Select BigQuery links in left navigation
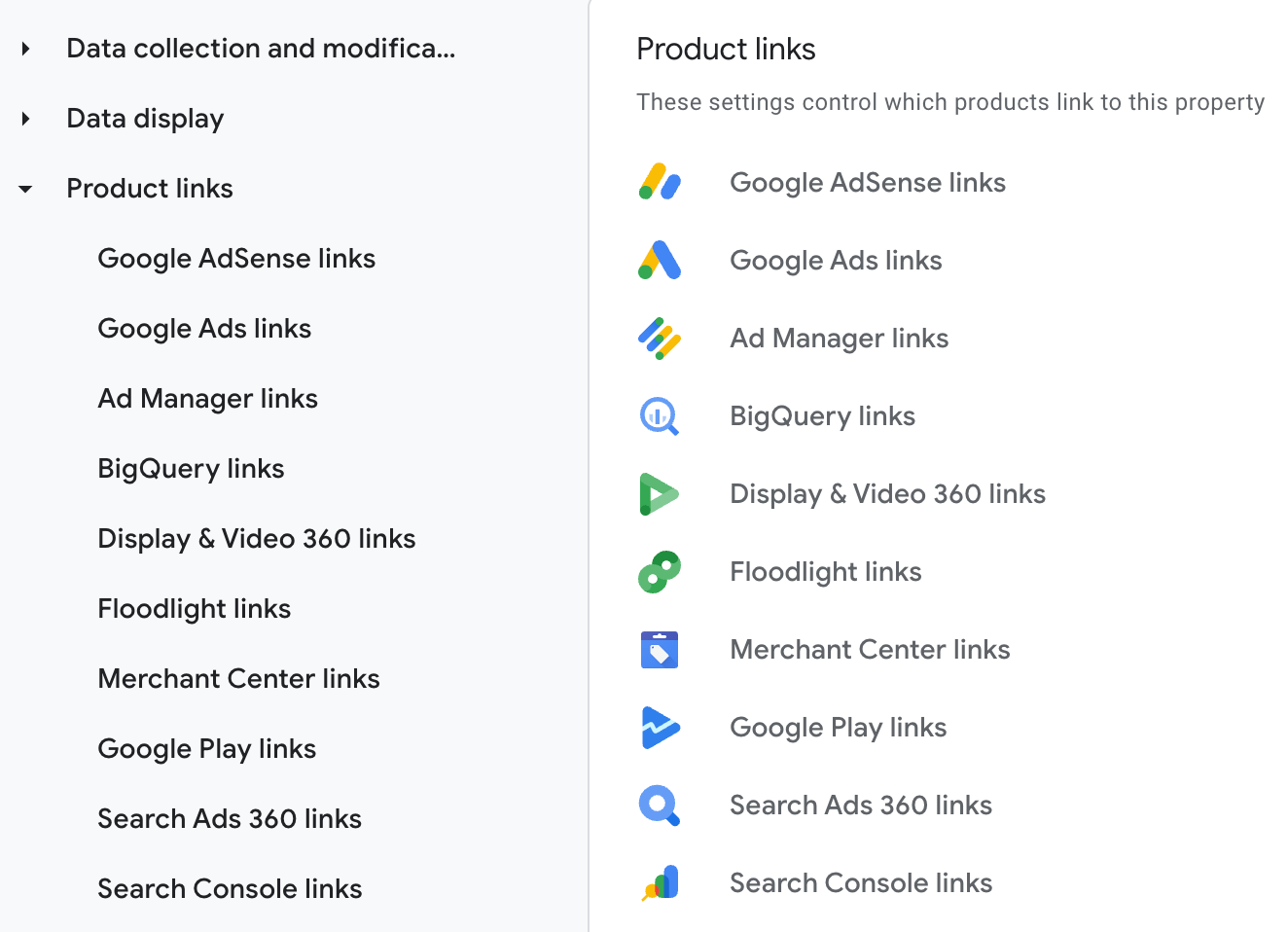Viewport: 1288px width, 932px height. pos(191,469)
